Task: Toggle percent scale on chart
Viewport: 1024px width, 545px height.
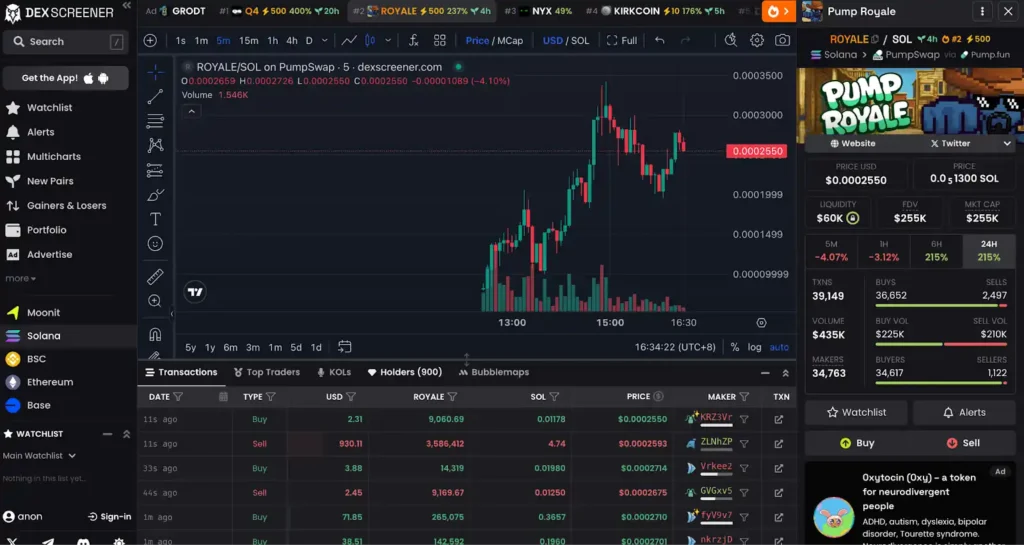Action: (735, 347)
